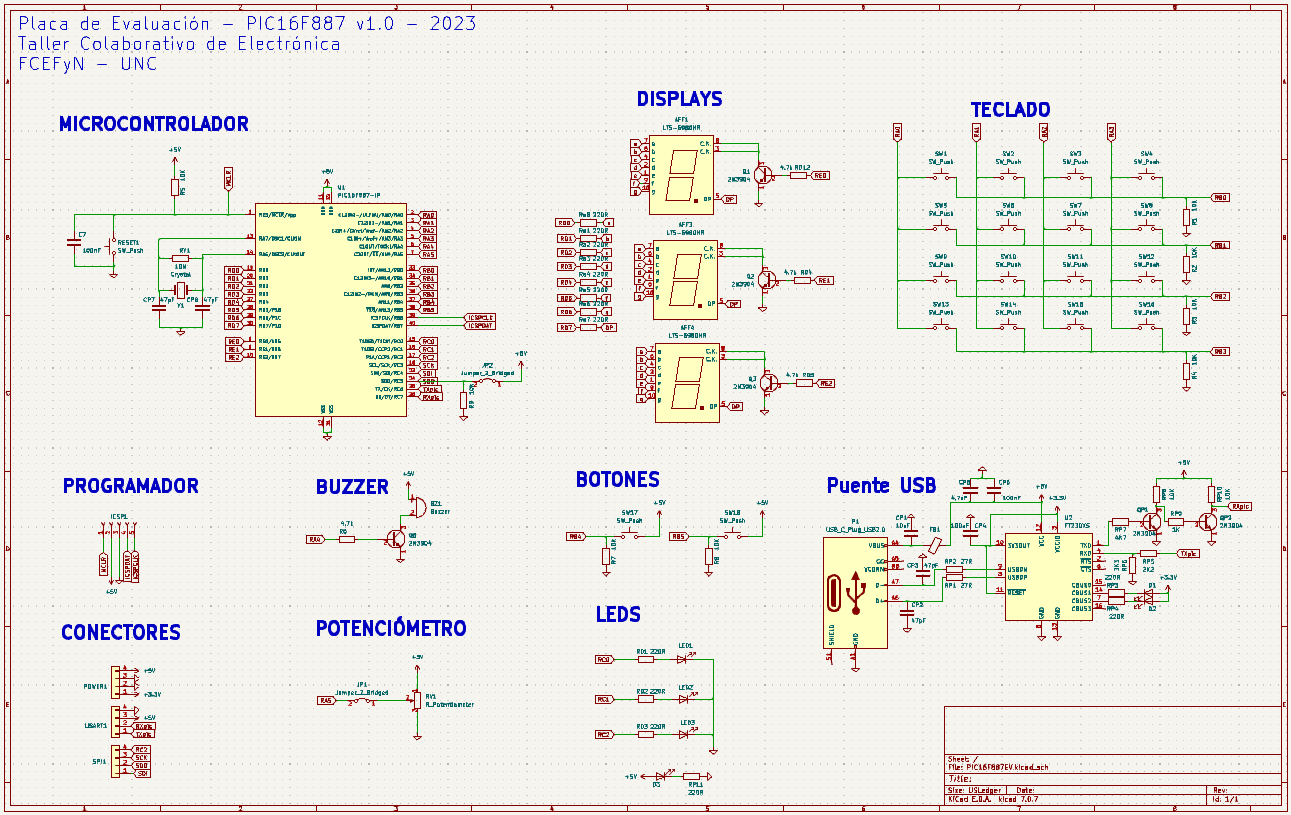Click the Q2 transistor next to AFF3 display

point(767,279)
